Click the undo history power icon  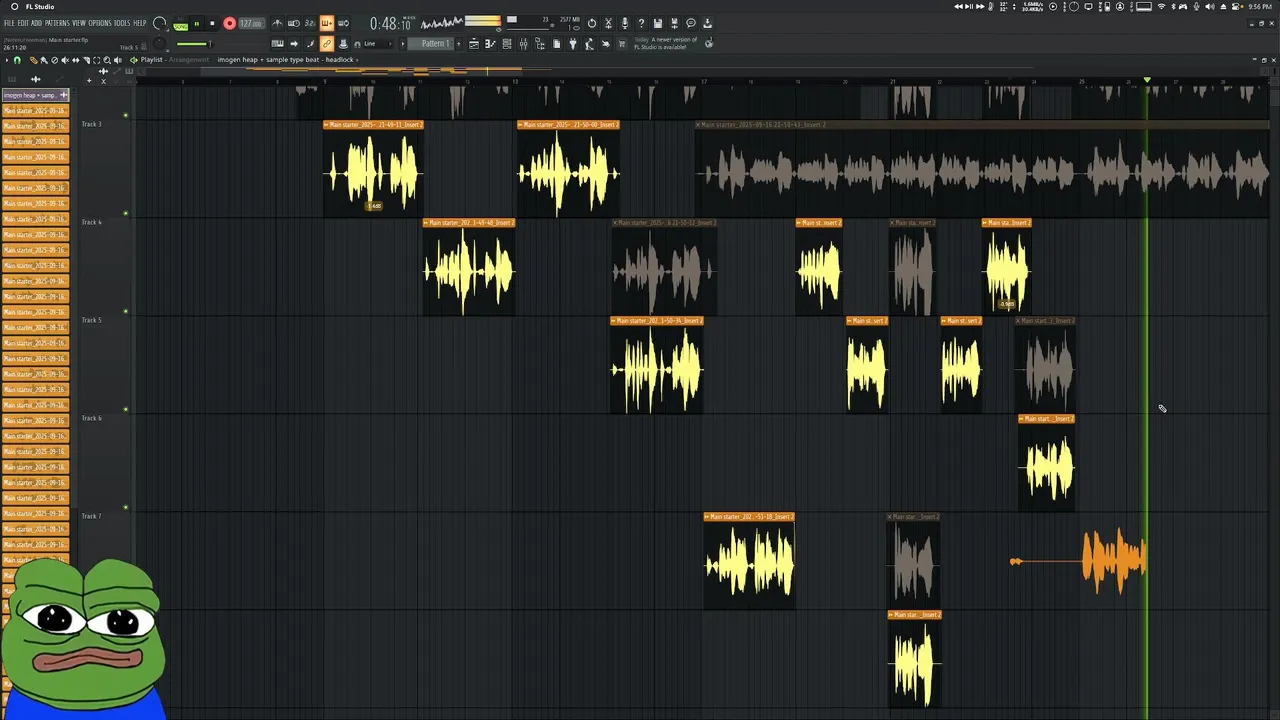pyautogui.click(x=592, y=24)
